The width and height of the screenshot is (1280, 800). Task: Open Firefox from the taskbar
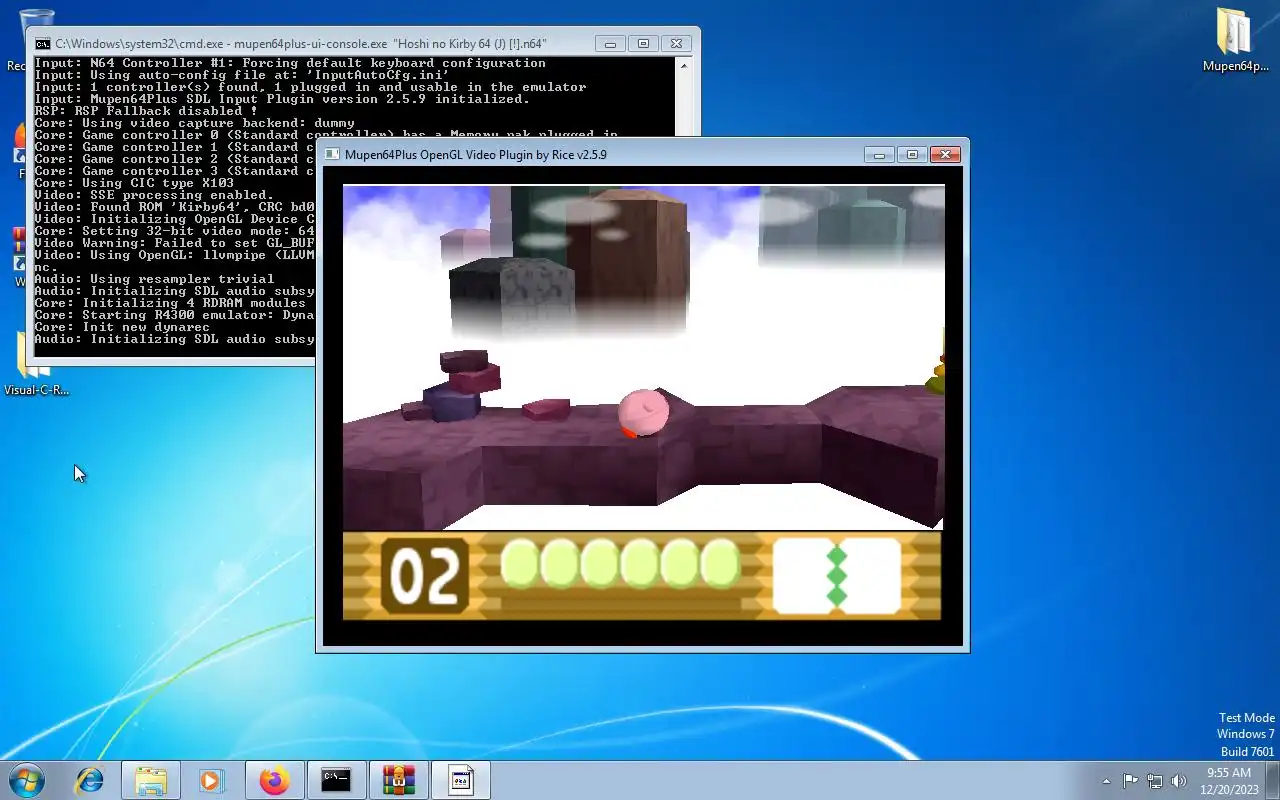pos(274,780)
